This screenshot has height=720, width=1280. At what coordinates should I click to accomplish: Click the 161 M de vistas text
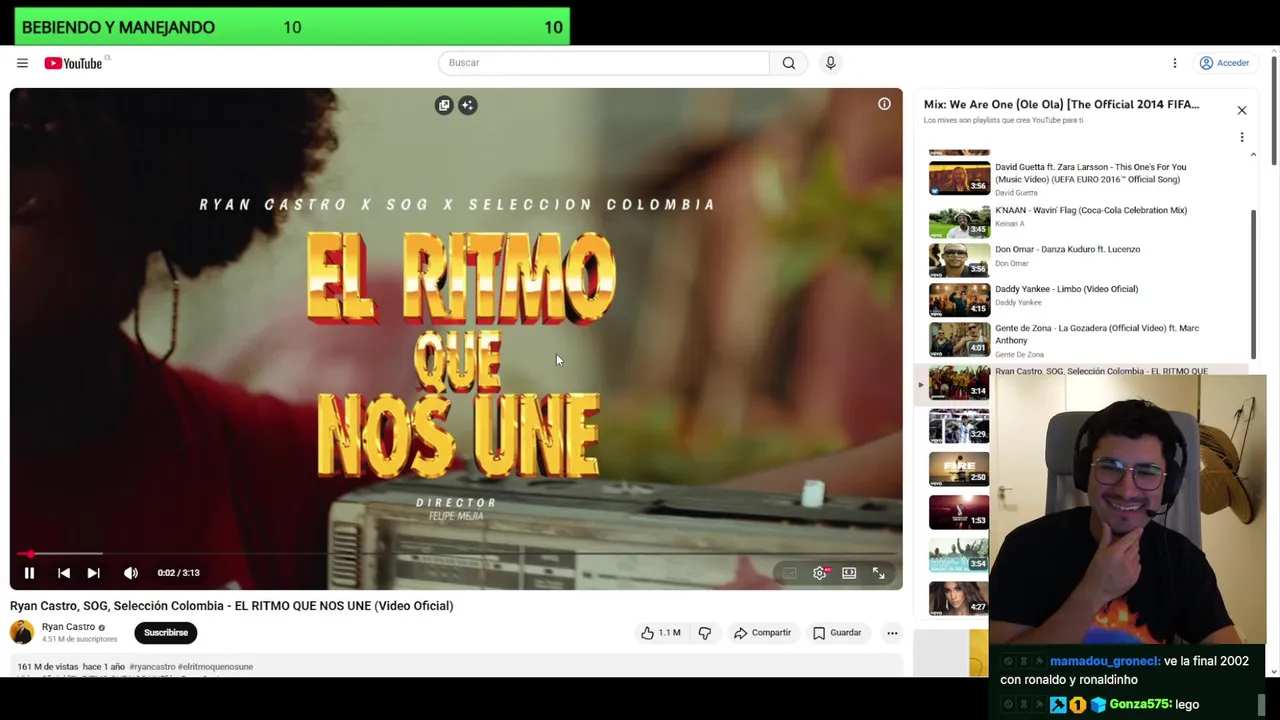[x=47, y=667]
